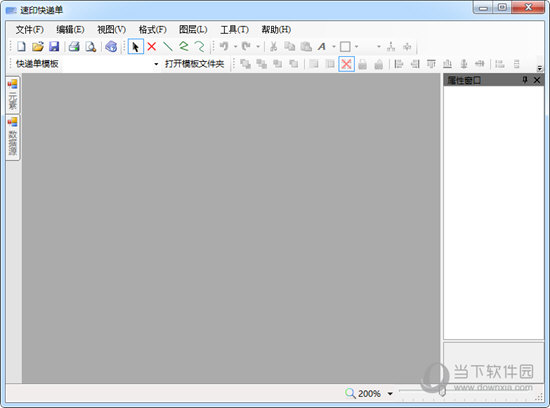Screen dimensions: 550x408
Task: Select the arrow pointer tool
Action: click(x=136, y=46)
